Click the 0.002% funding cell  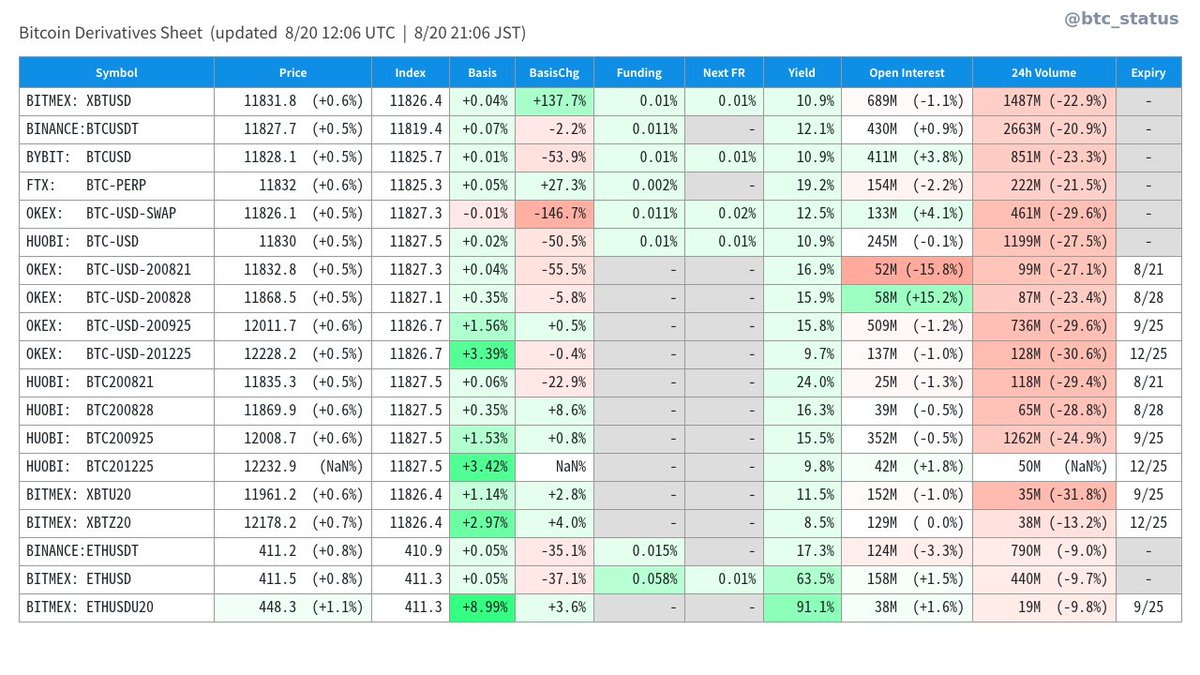pyautogui.click(x=639, y=185)
